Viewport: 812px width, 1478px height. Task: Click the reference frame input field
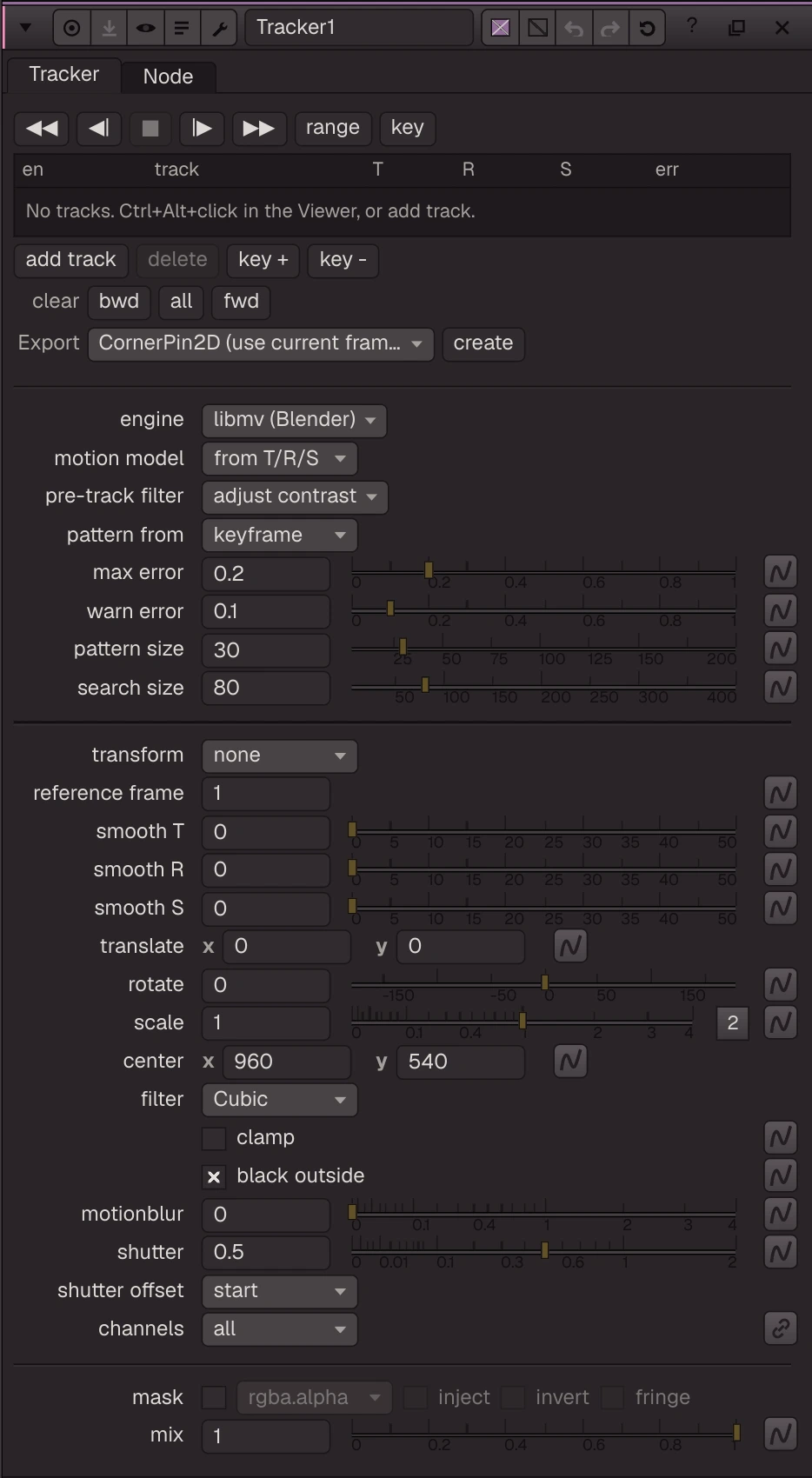[x=266, y=793]
